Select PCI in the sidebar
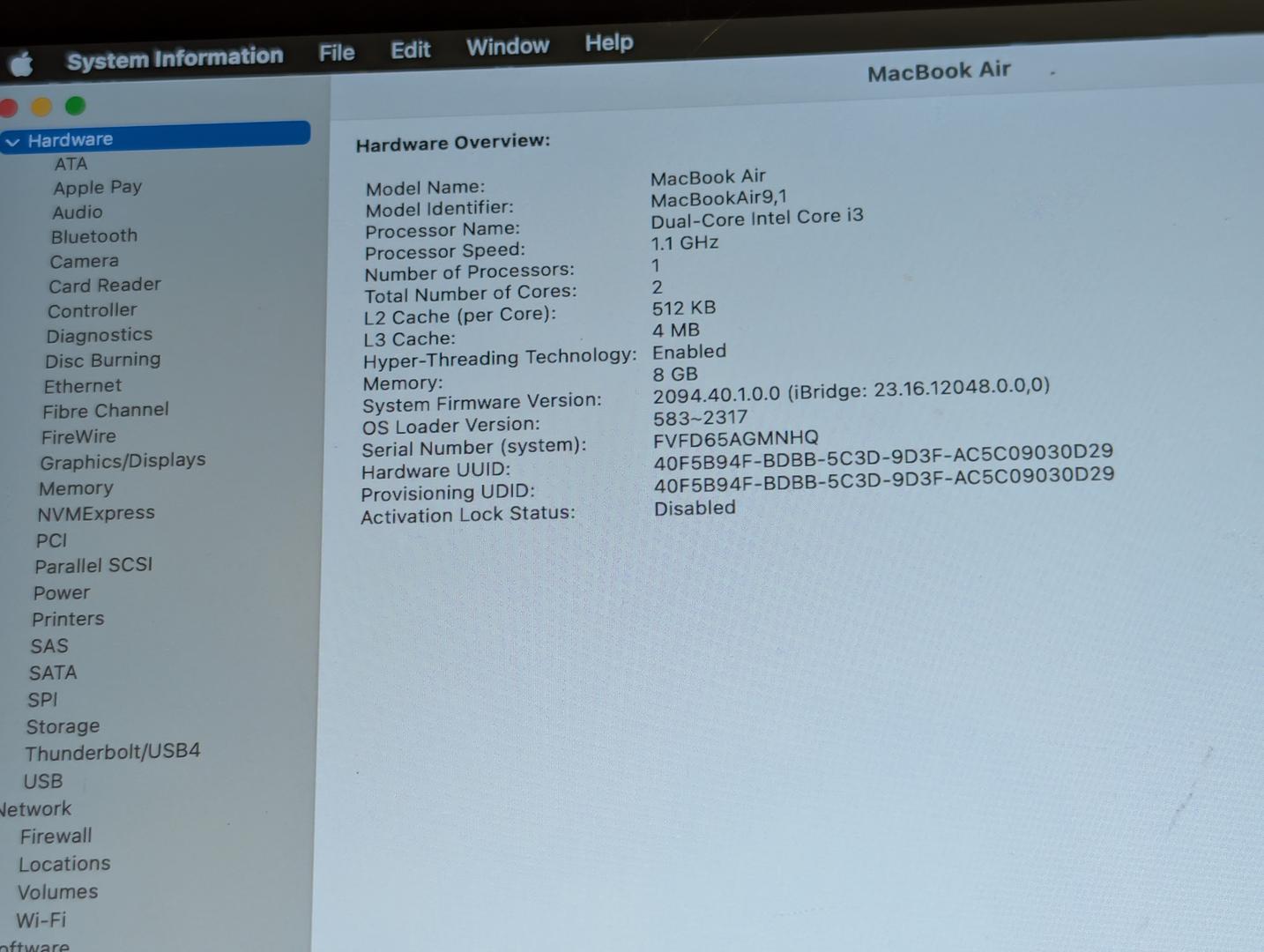The width and height of the screenshot is (1264, 952). tap(51, 540)
